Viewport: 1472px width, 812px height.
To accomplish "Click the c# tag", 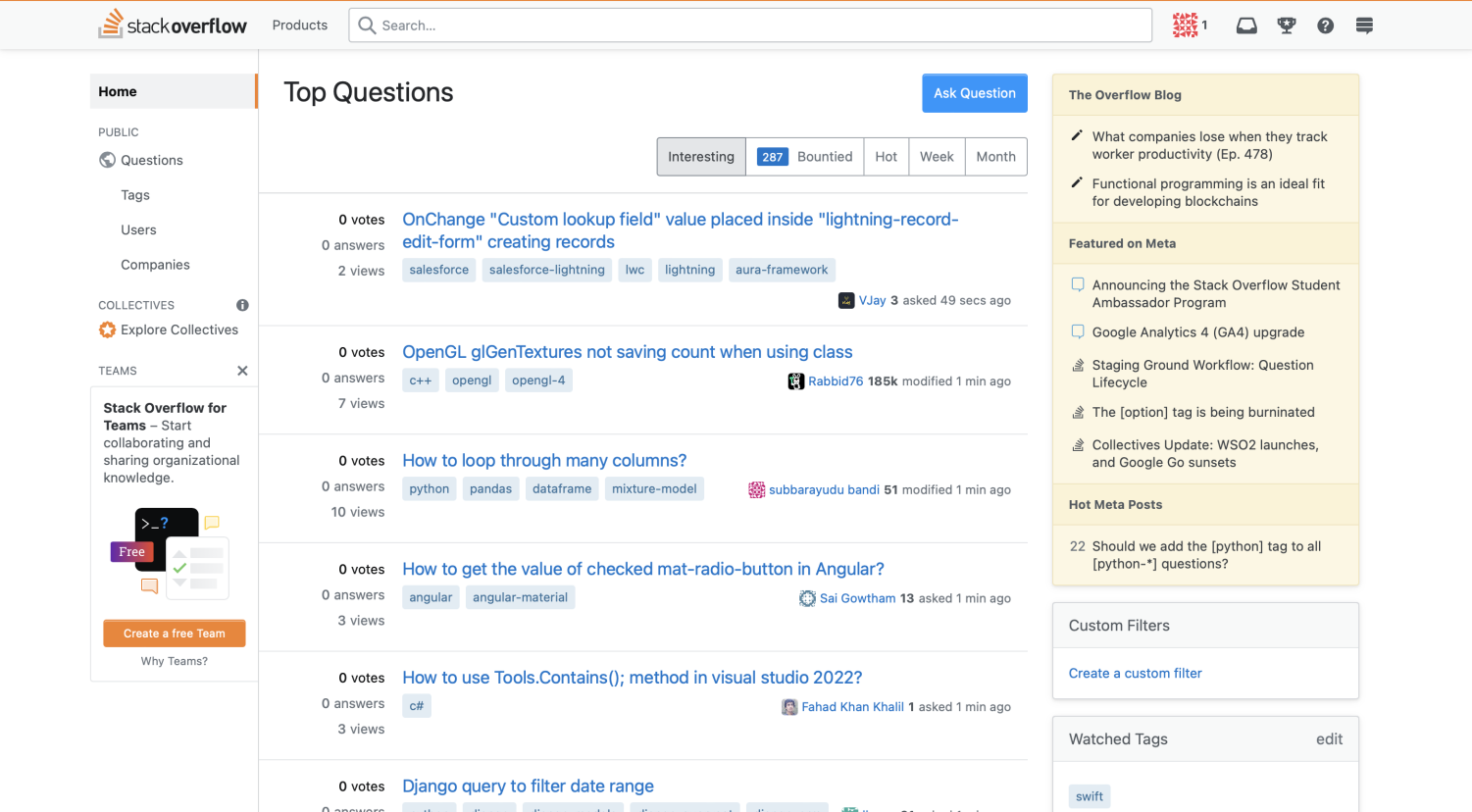I will [417, 706].
